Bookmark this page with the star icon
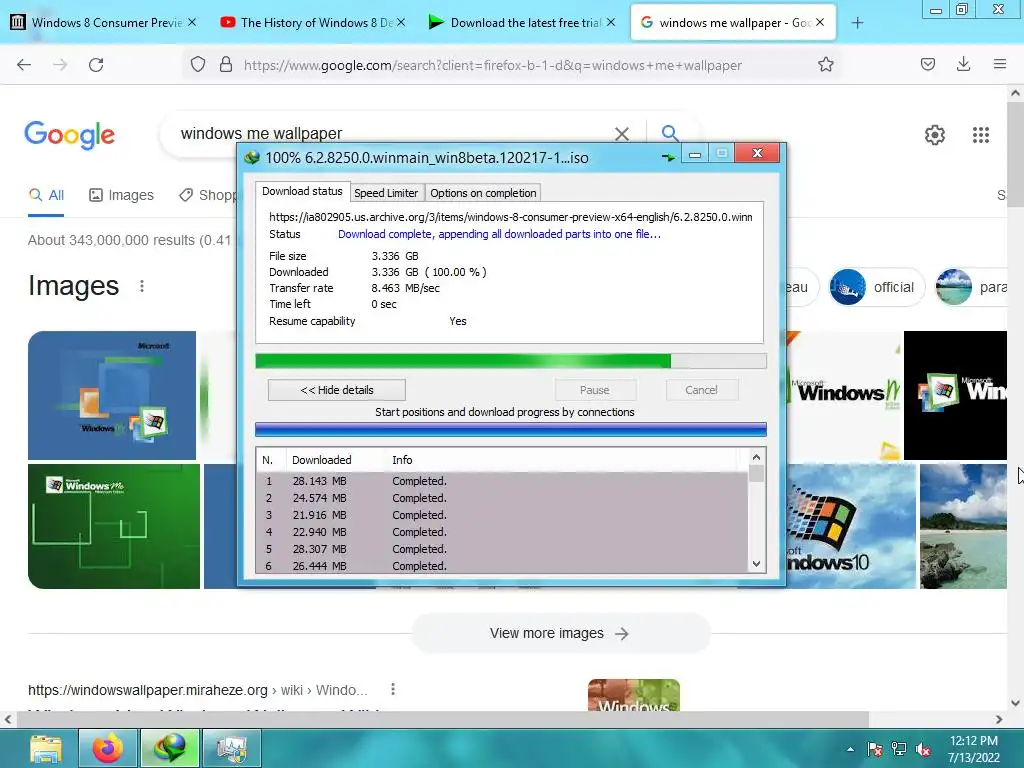 tap(826, 64)
